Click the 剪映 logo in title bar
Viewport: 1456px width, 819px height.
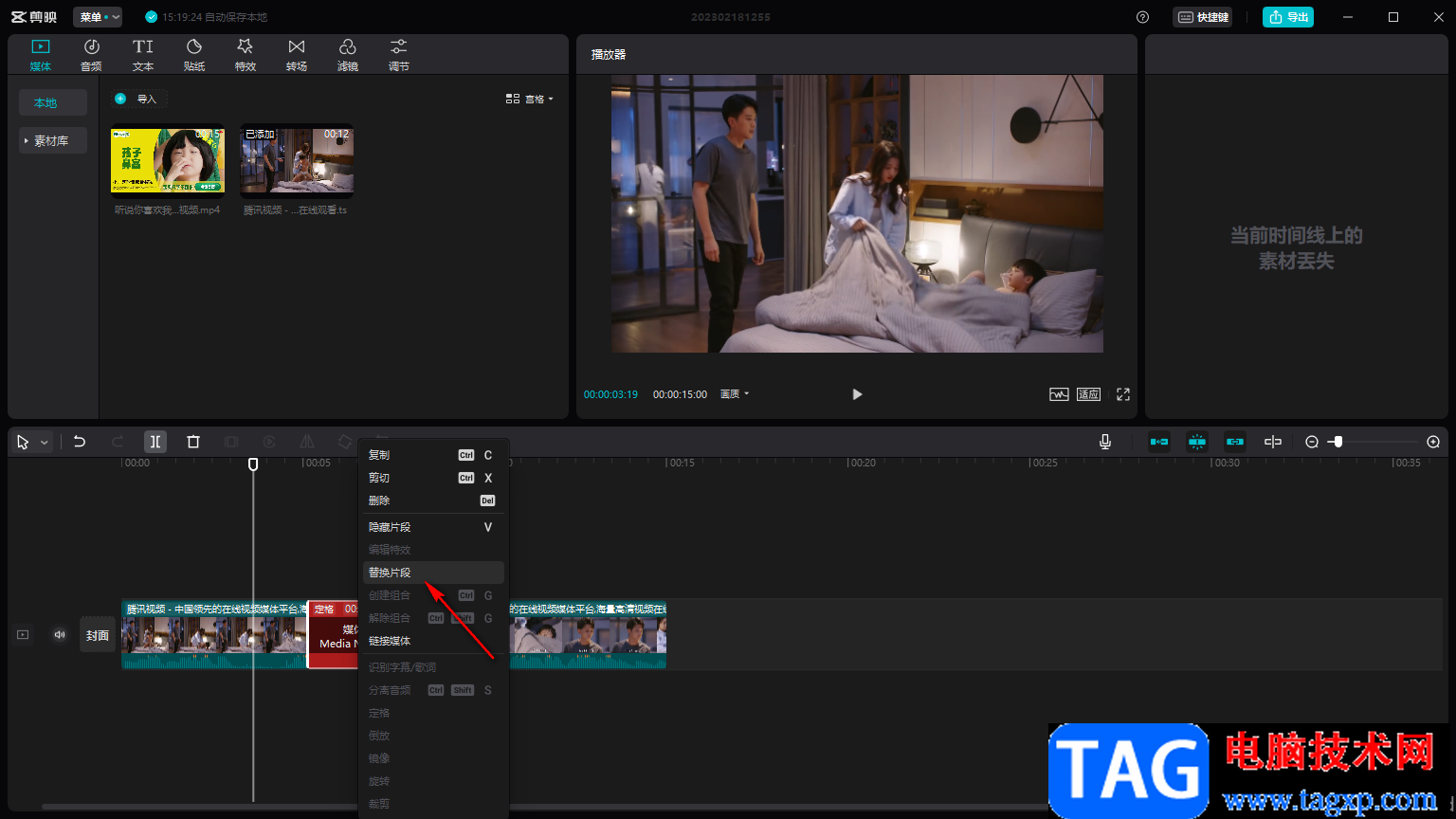(34, 17)
